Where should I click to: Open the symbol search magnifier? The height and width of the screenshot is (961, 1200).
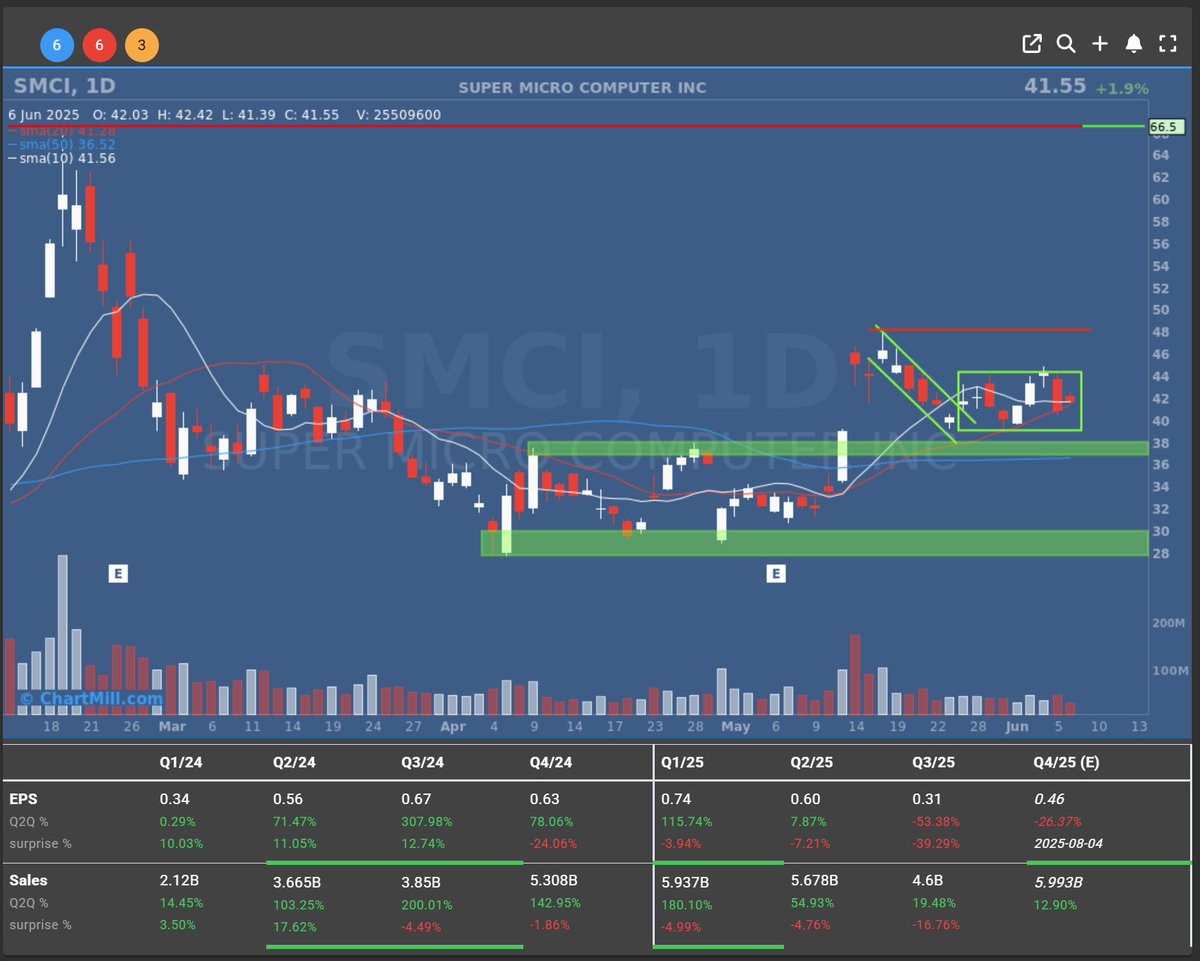point(1066,44)
